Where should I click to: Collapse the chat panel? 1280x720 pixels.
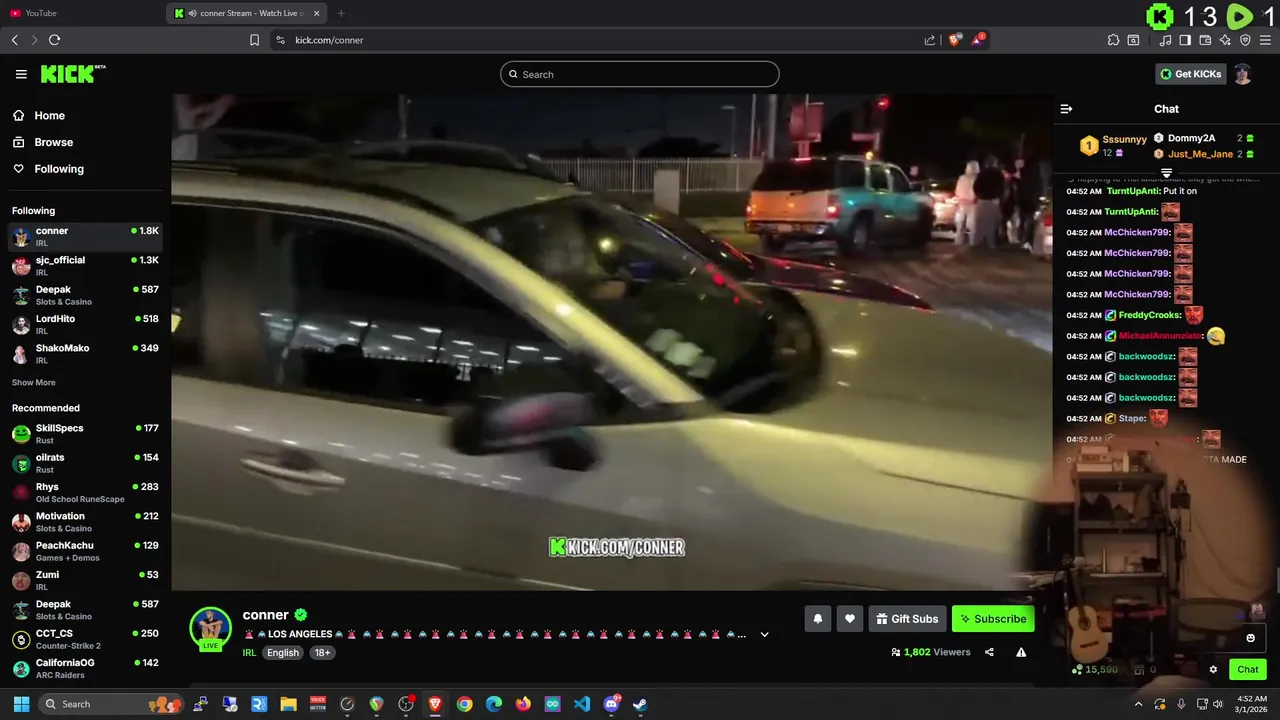pos(1066,109)
